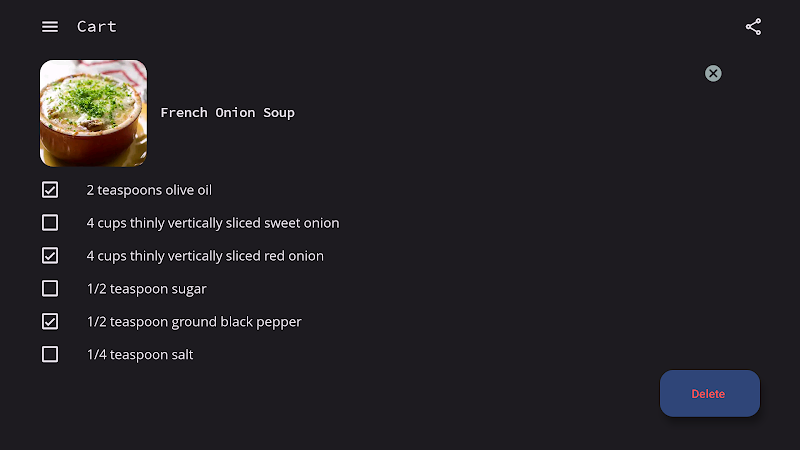Image resolution: width=800 pixels, height=450 pixels.
Task: Tap the "ground black pepper" ingredient text
Action: pyautogui.click(x=194, y=322)
